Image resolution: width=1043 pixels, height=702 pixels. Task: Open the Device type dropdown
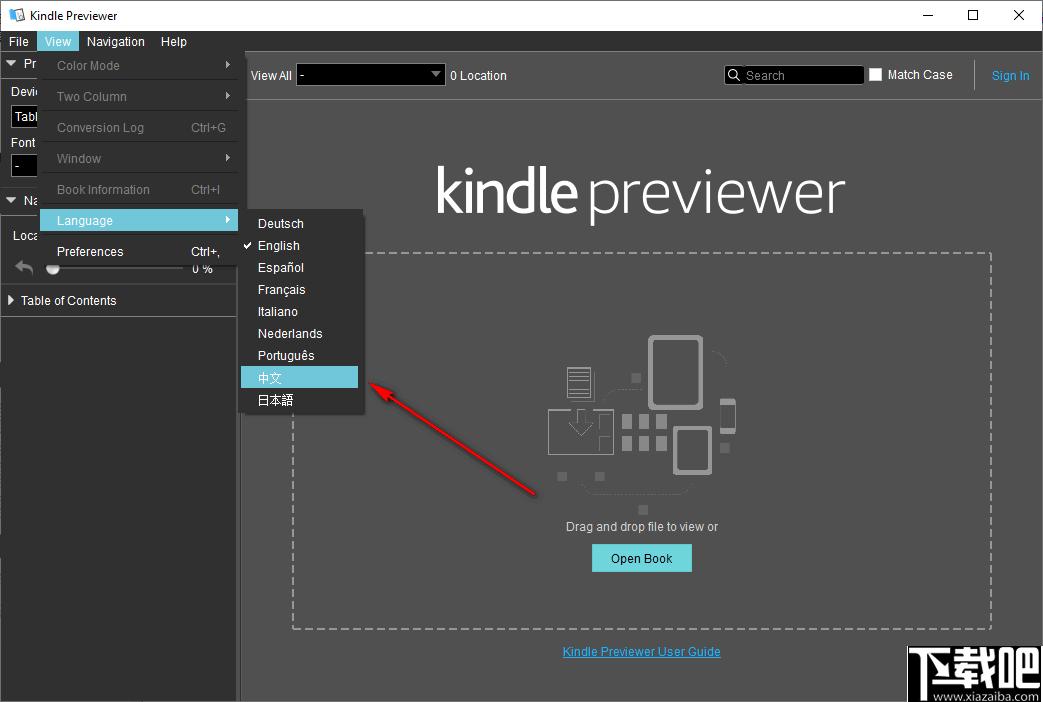coord(25,116)
